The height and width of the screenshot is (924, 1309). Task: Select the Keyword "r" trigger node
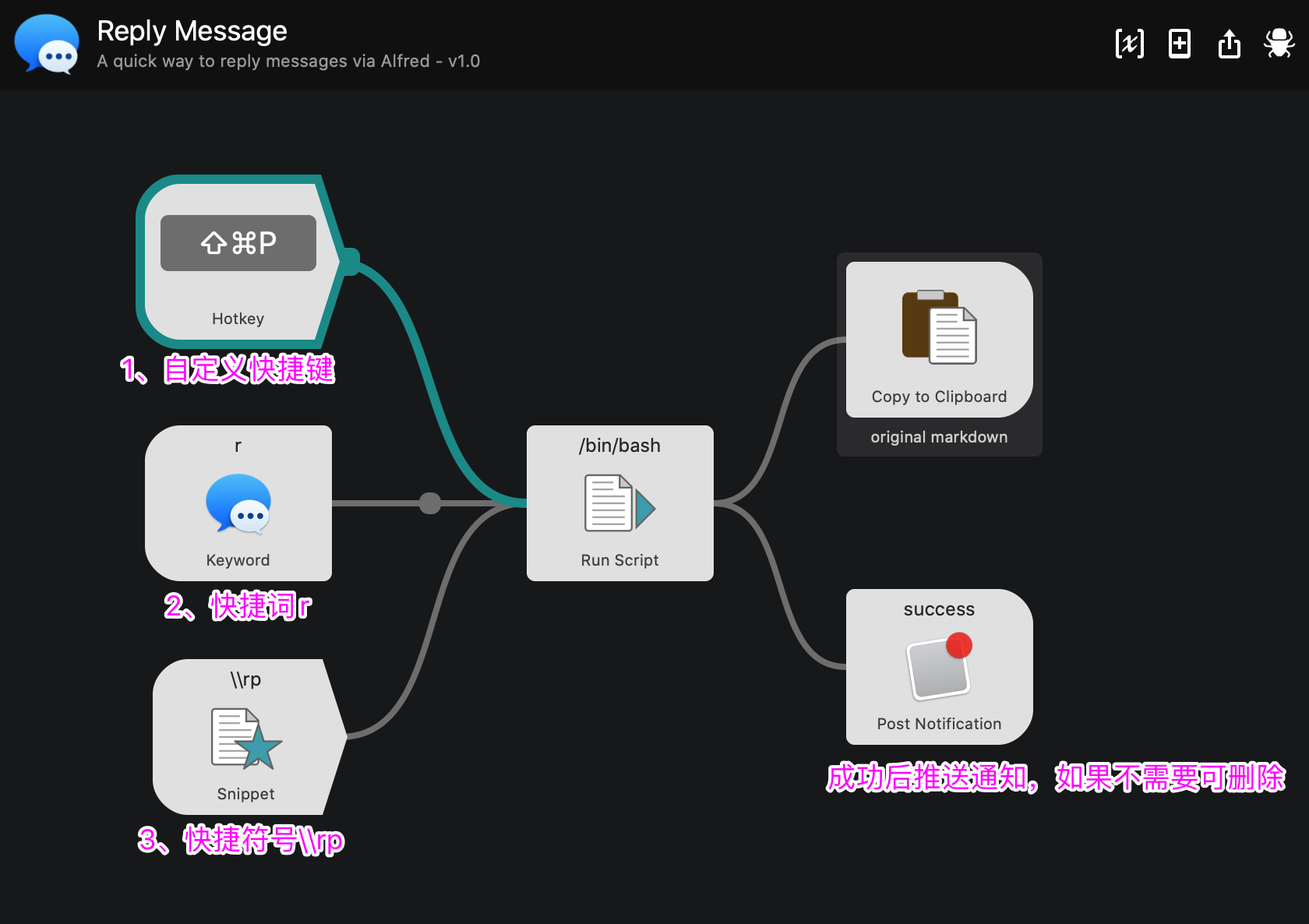click(238, 503)
